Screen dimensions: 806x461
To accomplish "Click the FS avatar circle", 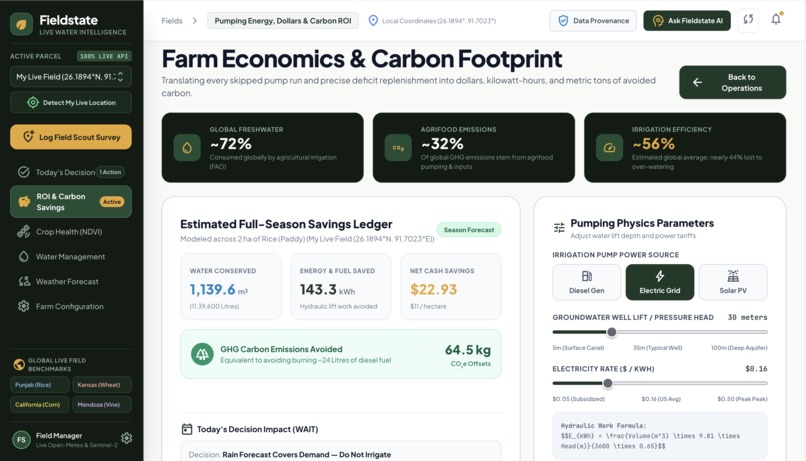I will pos(22,440).
